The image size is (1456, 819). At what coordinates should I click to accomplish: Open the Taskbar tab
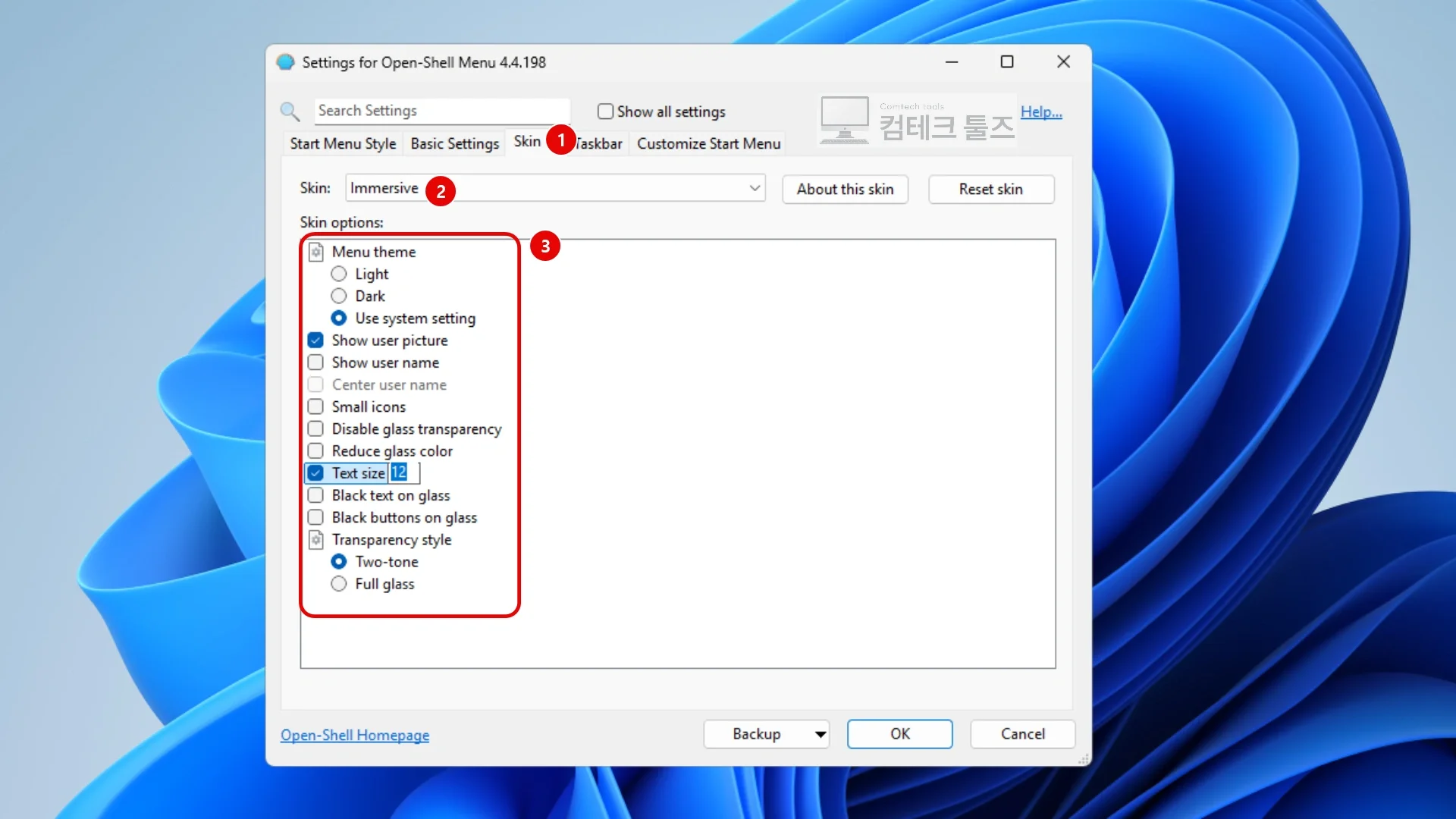click(x=599, y=143)
